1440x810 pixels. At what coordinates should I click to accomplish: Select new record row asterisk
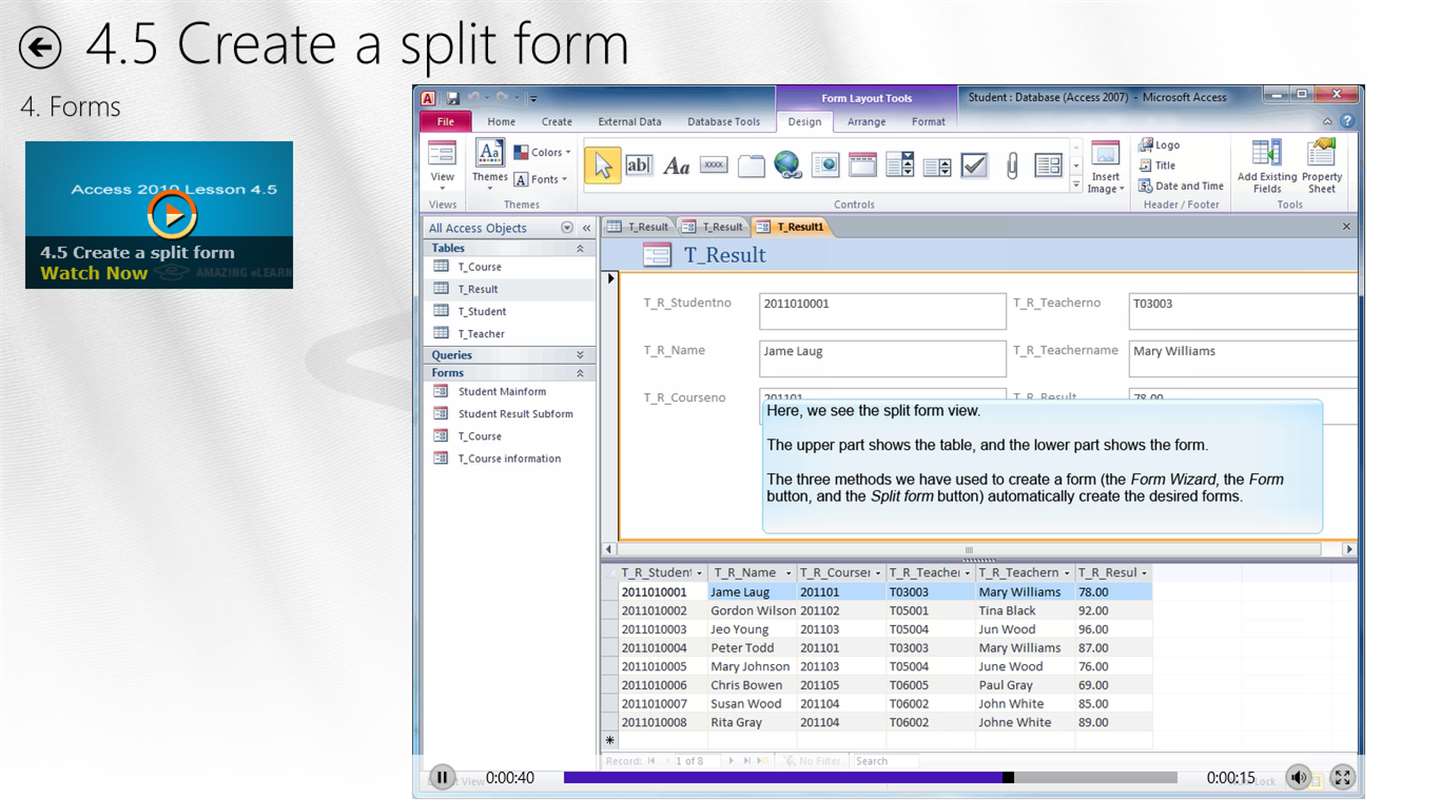610,741
